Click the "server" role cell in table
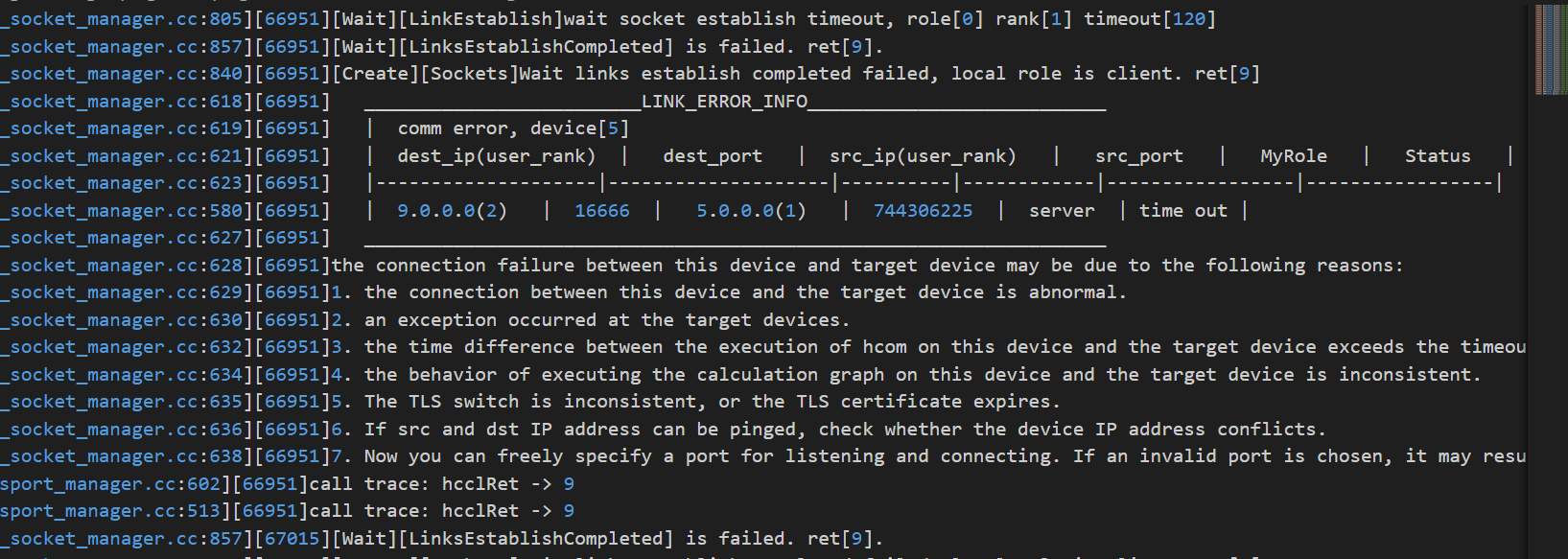 (1062, 211)
